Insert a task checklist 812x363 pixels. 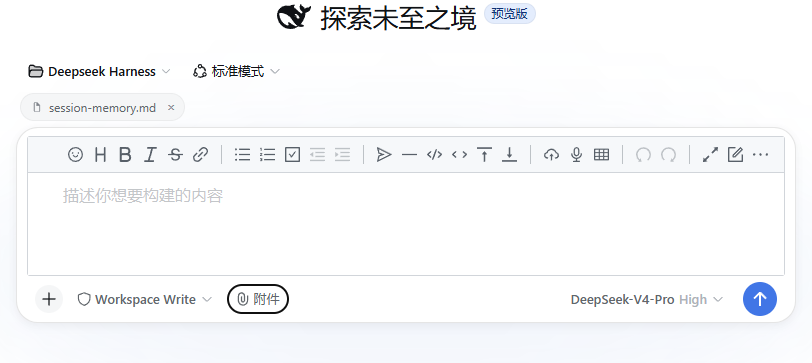[x=293, y=154]
